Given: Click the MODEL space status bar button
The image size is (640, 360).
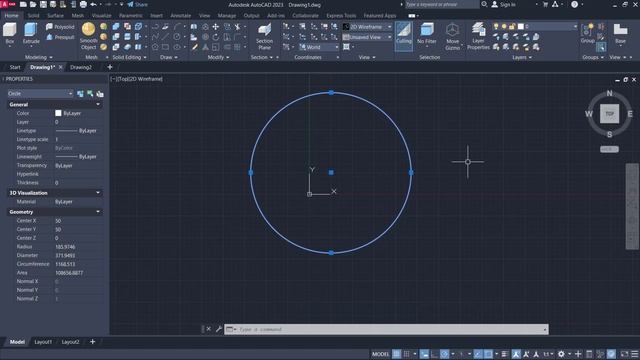Looking at the screenshot, I should 380,354.
